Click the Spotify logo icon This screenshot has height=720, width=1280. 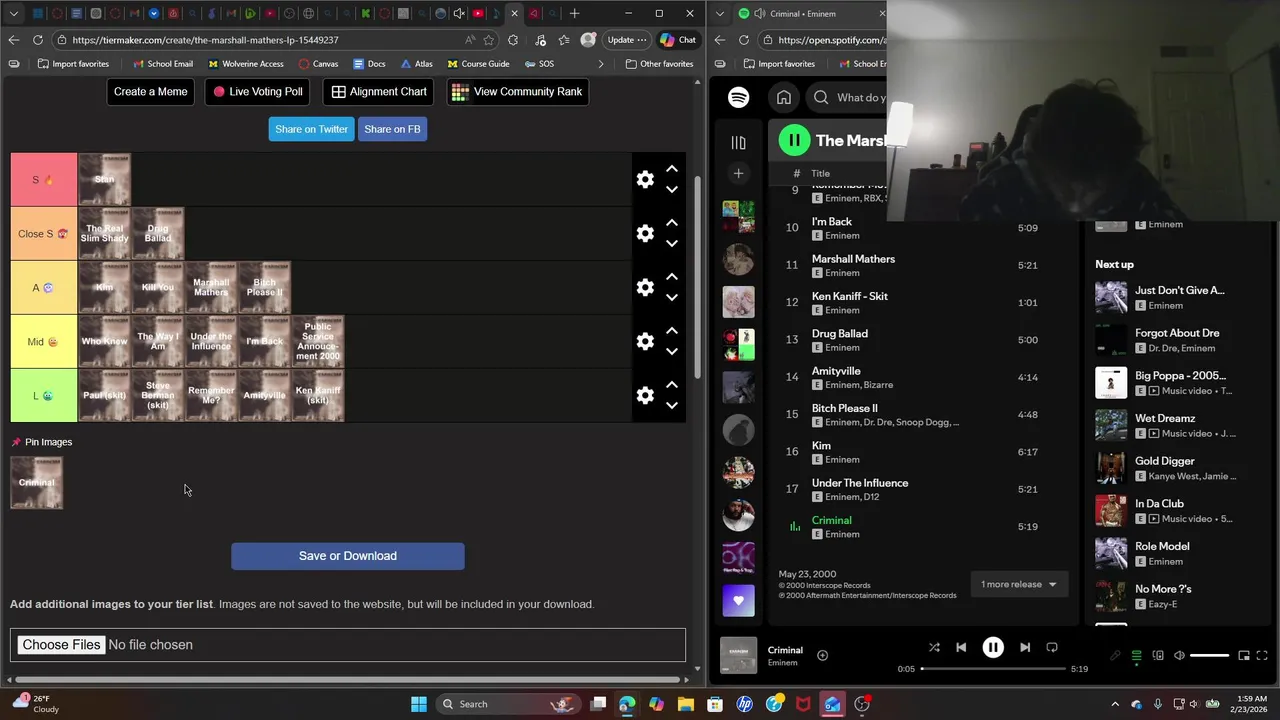coord(738,97)
